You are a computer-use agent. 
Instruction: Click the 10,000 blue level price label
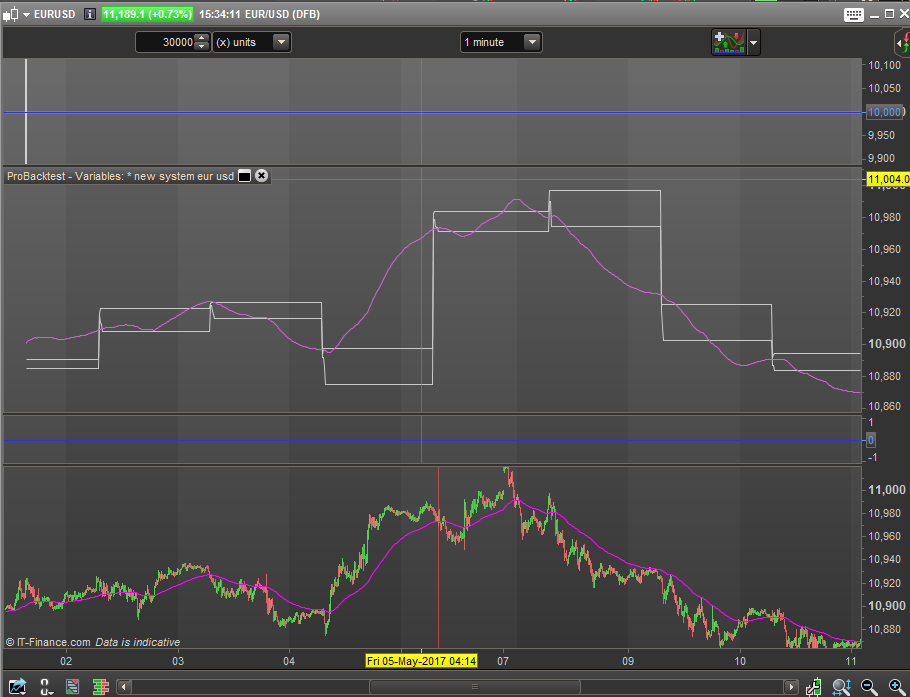tap(884, 112)
